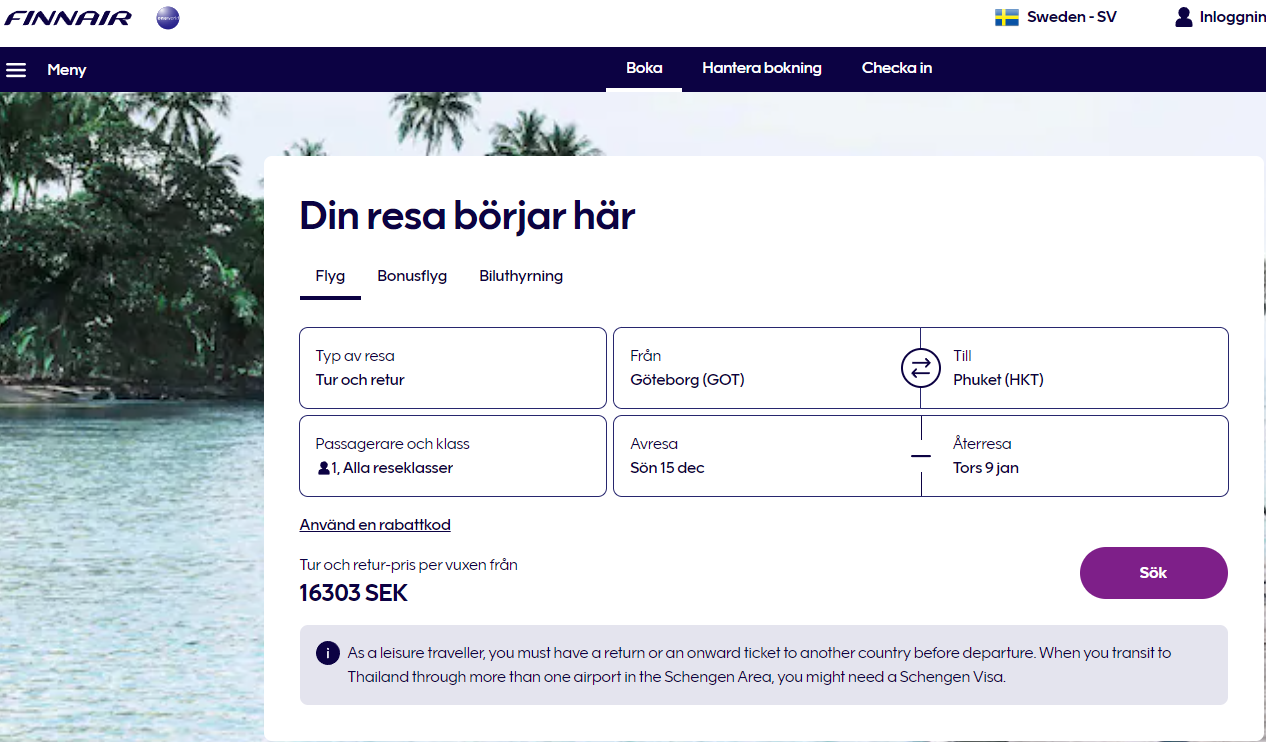Screen dimensions: 1266x742
Task: Select the Flyg tab
Action: (x=330, y=276)
